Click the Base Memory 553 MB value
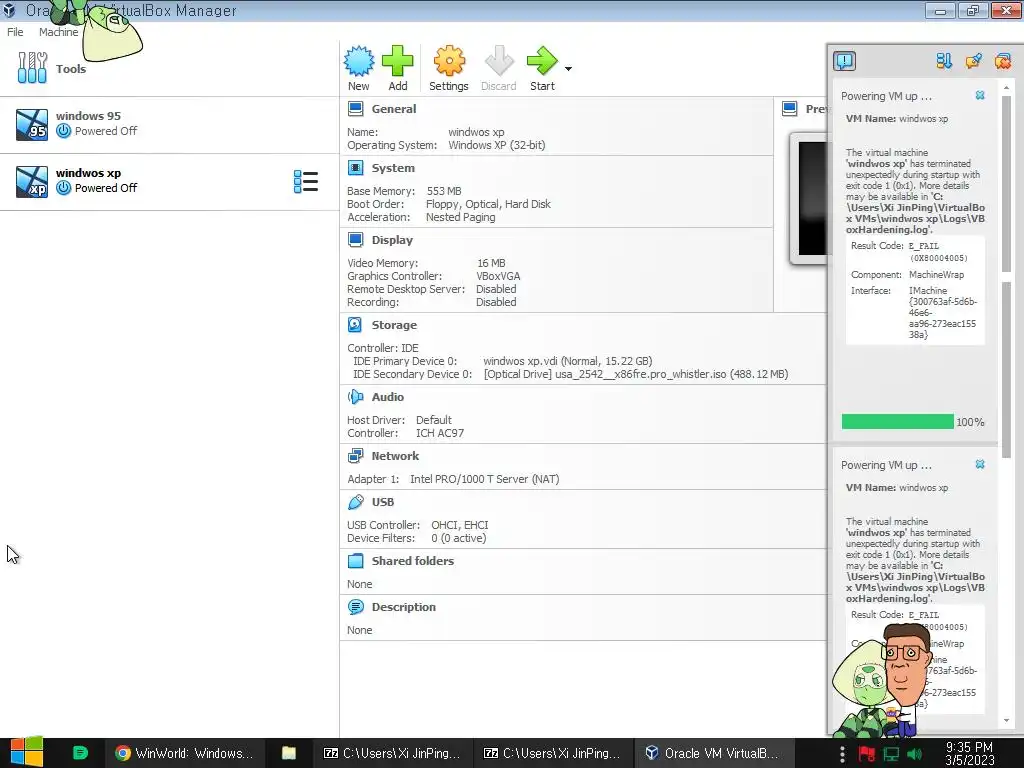1024x768 pixels. (x=444, y=191)
